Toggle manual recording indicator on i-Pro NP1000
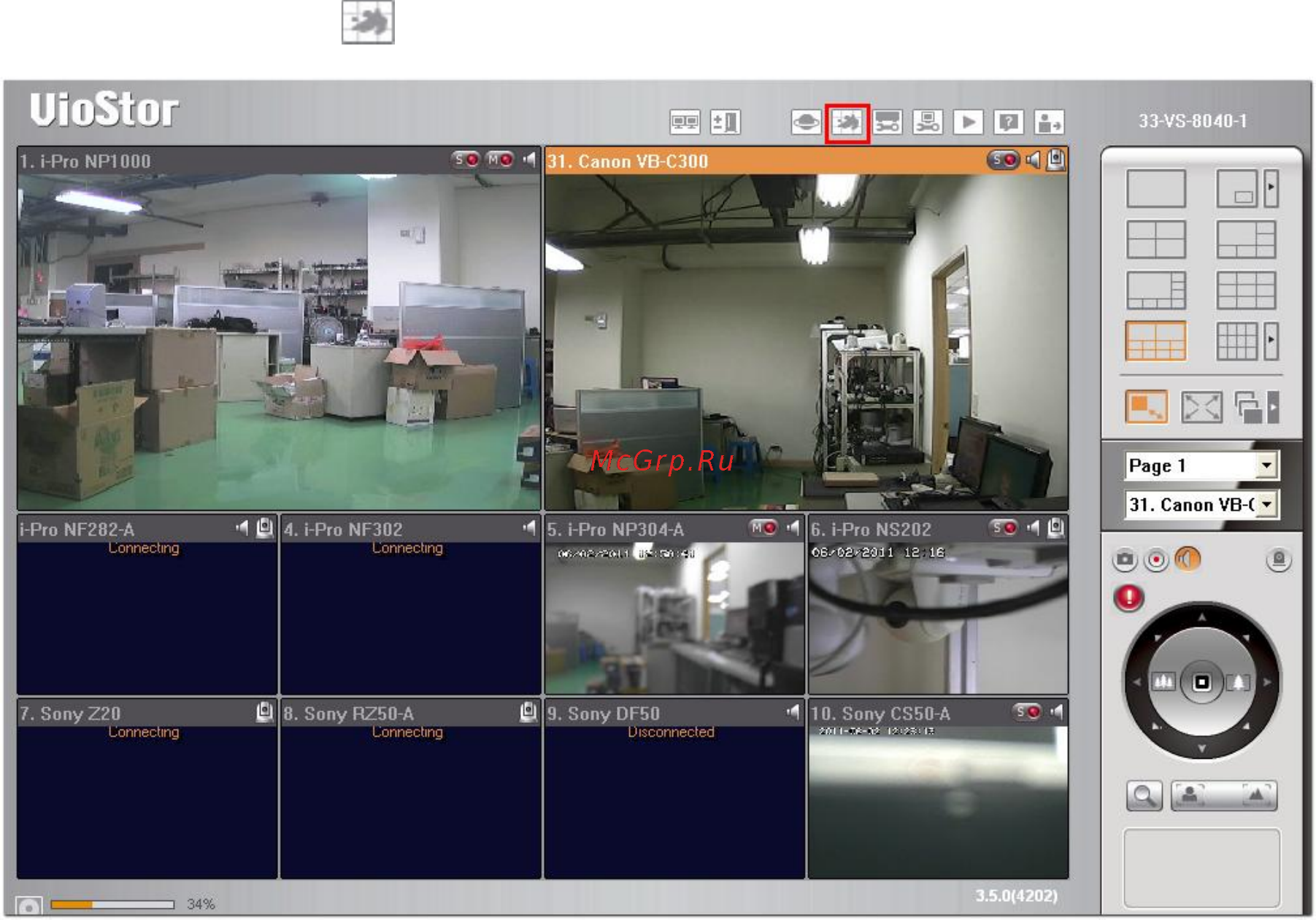1316x920 pixels. [500, 160]
